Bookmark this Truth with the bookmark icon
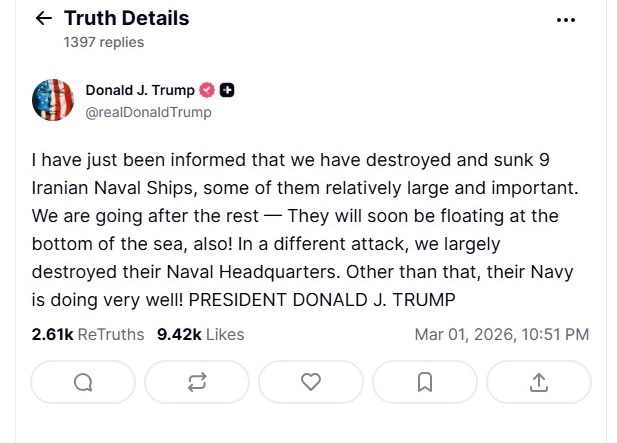The image size is (617, 443). point(425,382)
